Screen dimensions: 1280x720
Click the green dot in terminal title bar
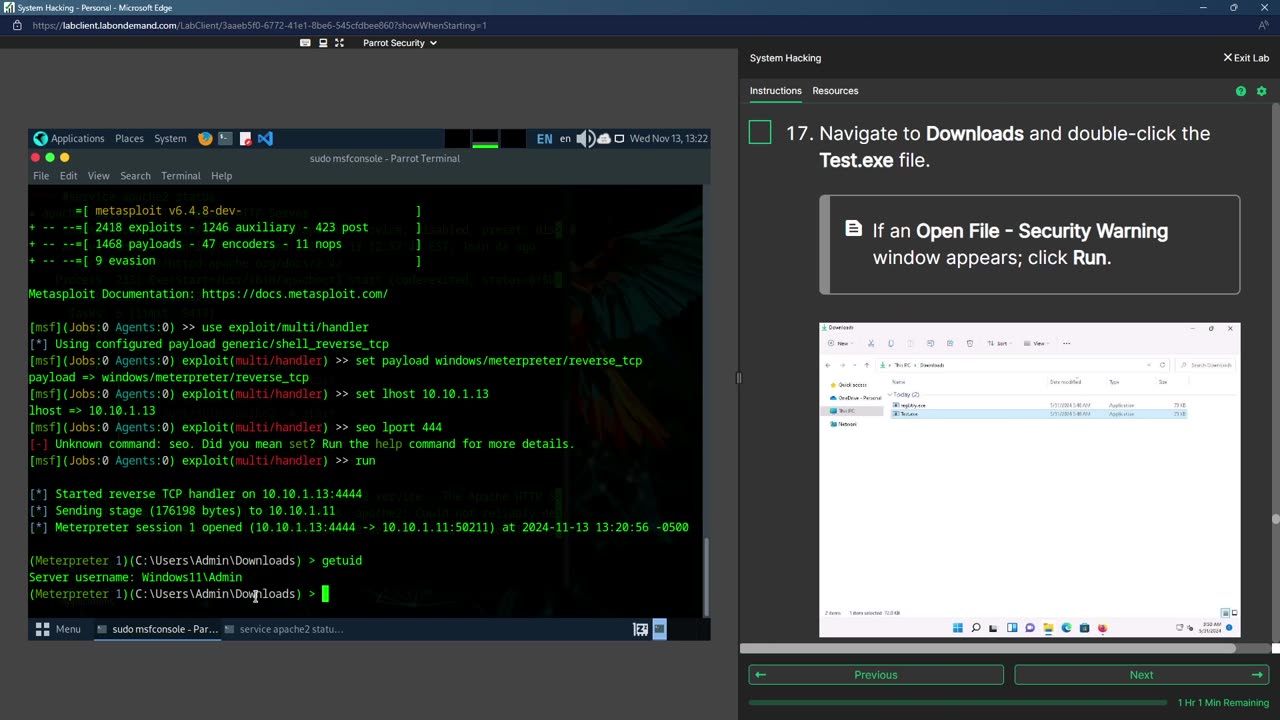50,158
